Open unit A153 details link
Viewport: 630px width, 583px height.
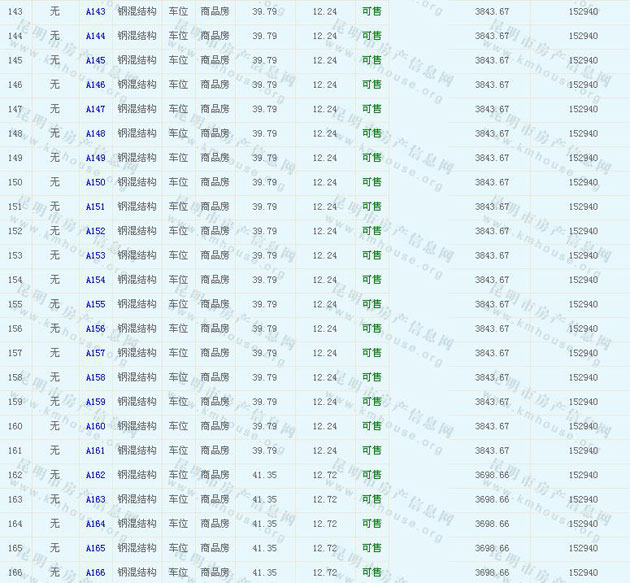click(x=95, y=256)
